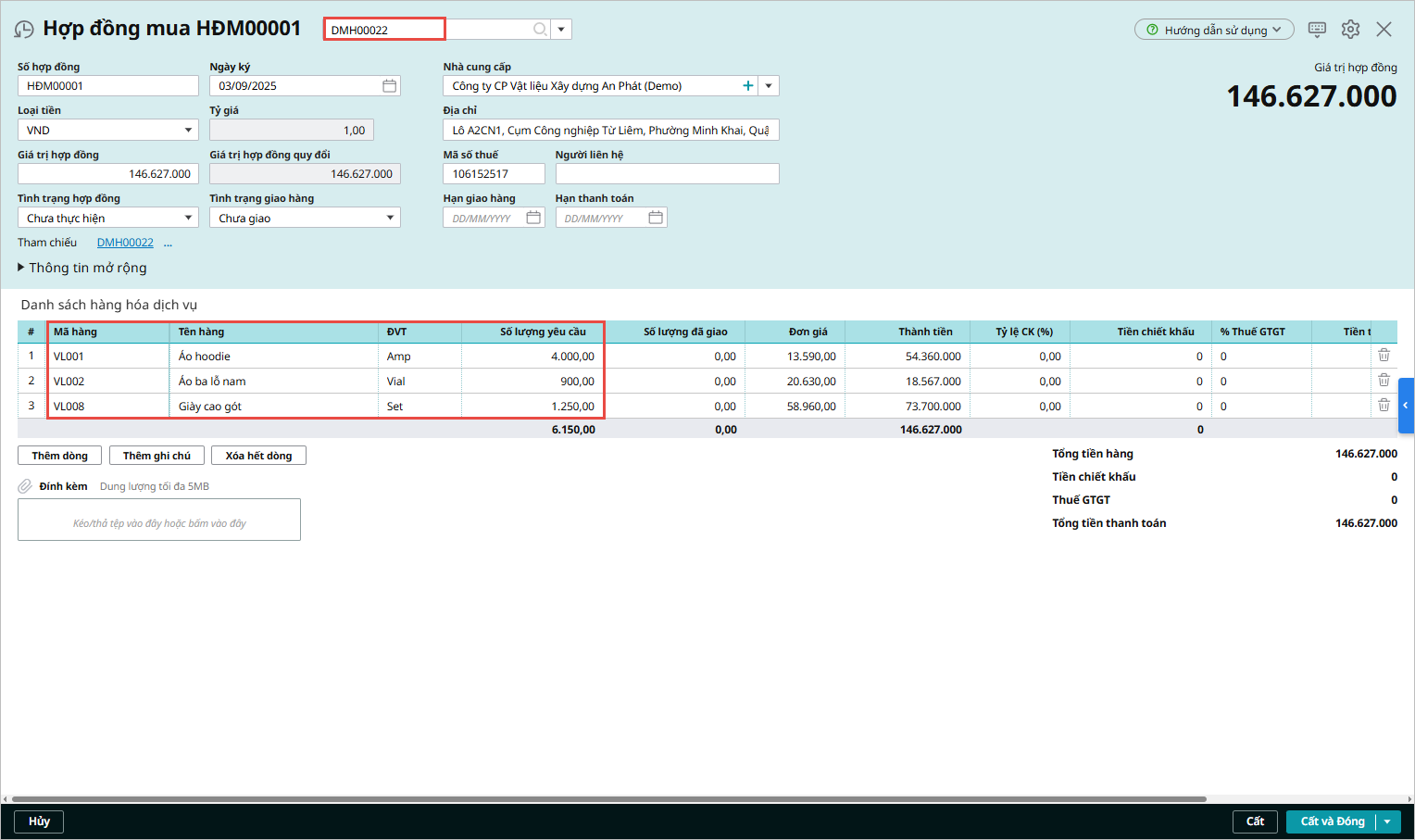Open Hướng dẫn sử dụng menu
1415x840 pixels.
pos(1214,30)
